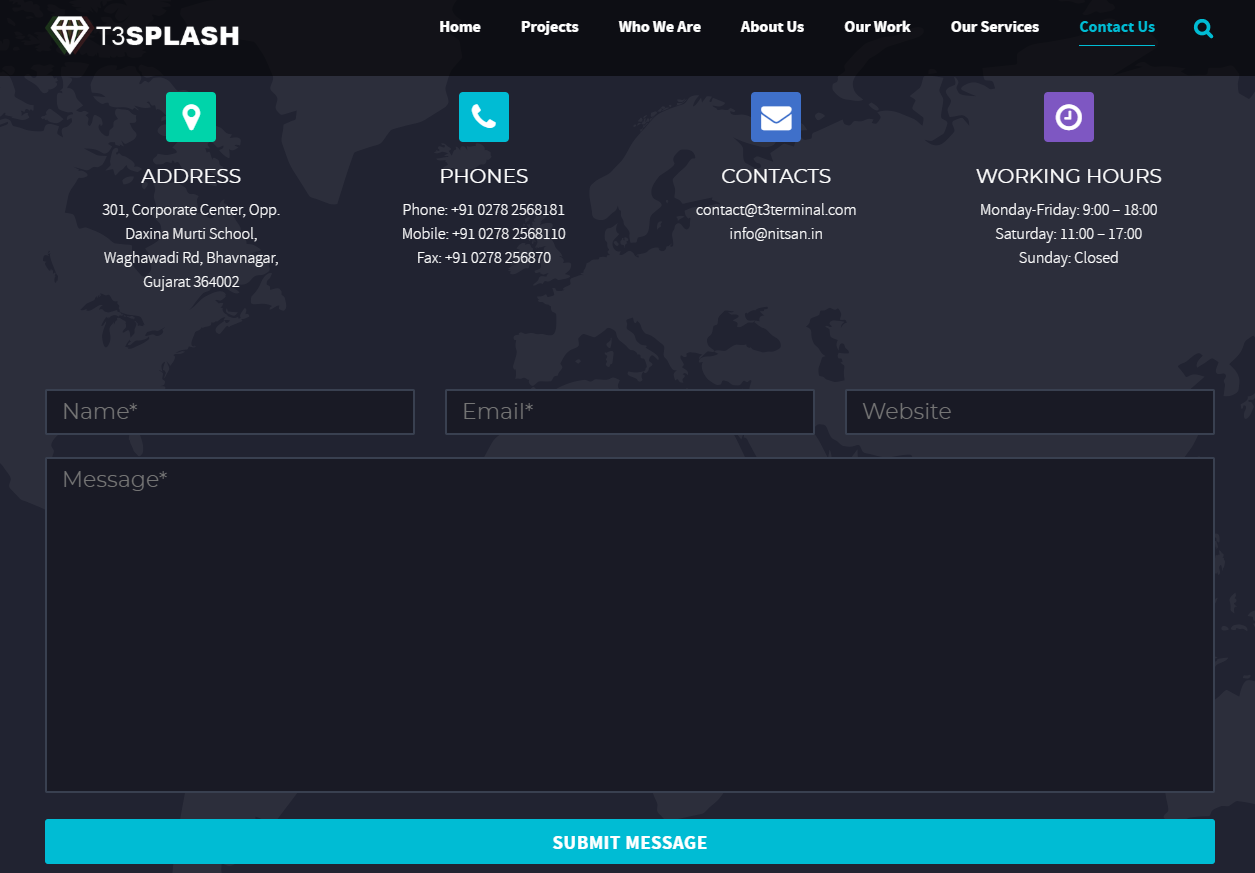Open the search magnifier icon
The width and height of the screenshot is (1255, 873).
pyautogui.click(x=1203, y=29)
